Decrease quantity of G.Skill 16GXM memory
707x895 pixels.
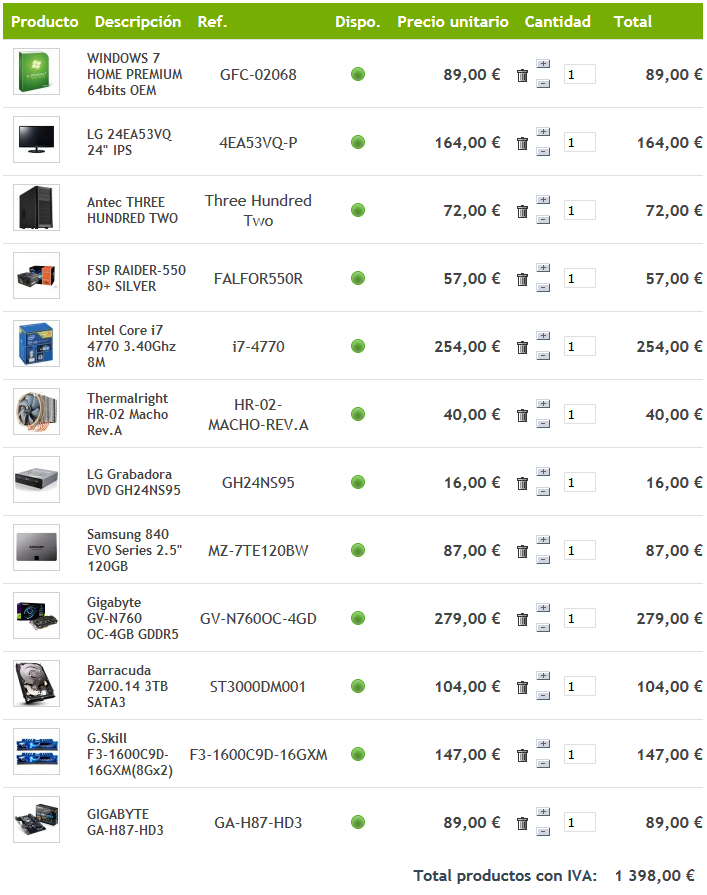[x=543, y=763]
